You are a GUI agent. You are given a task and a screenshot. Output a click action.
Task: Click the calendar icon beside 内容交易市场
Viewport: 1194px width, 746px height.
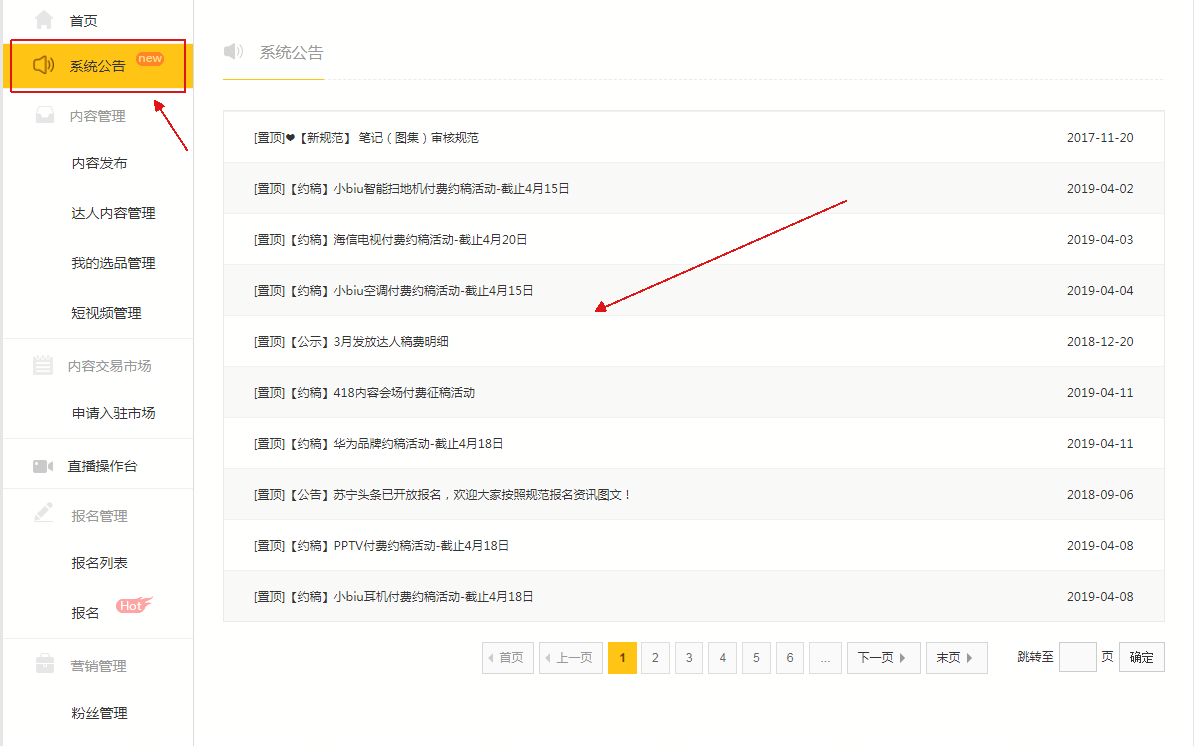click(43, 365)
